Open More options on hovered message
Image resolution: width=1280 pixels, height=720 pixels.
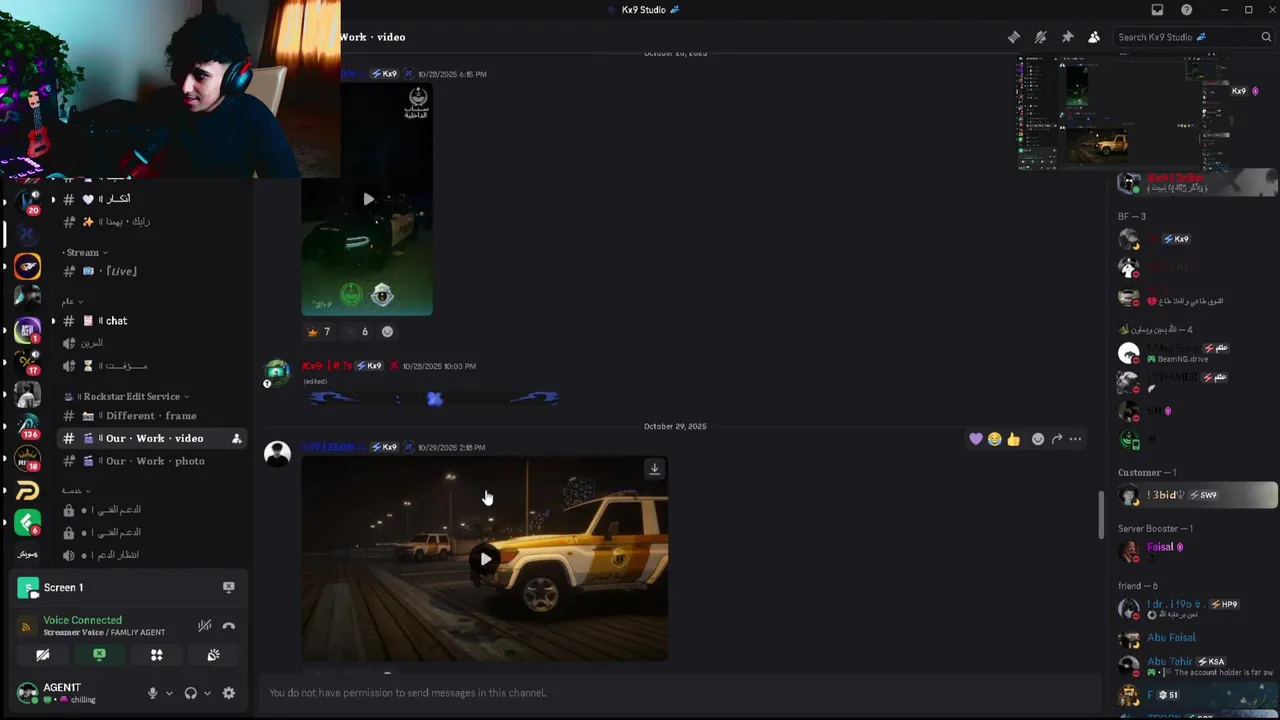[x=1076, y=439]
